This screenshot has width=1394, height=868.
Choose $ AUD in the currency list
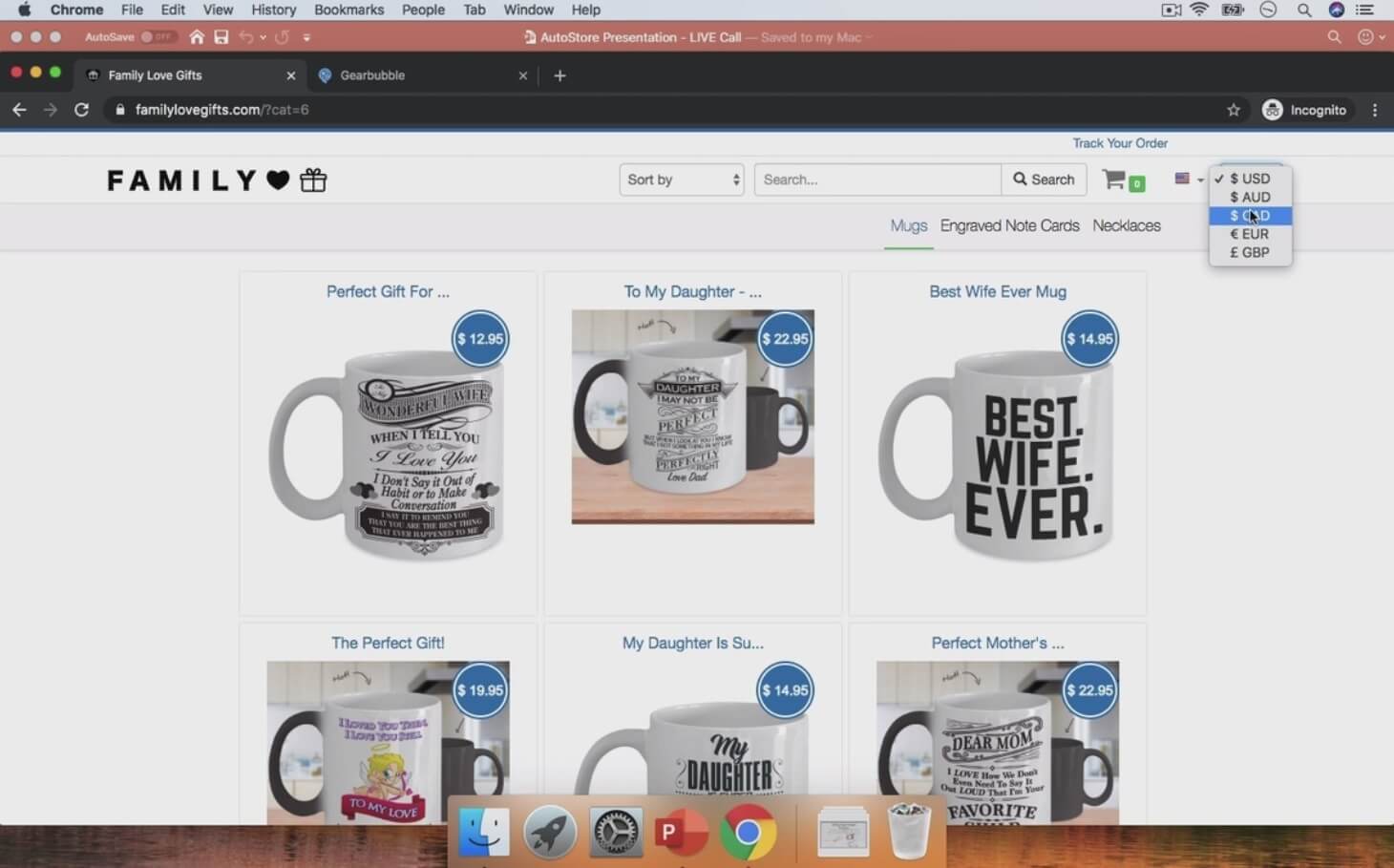point(1250,197)
